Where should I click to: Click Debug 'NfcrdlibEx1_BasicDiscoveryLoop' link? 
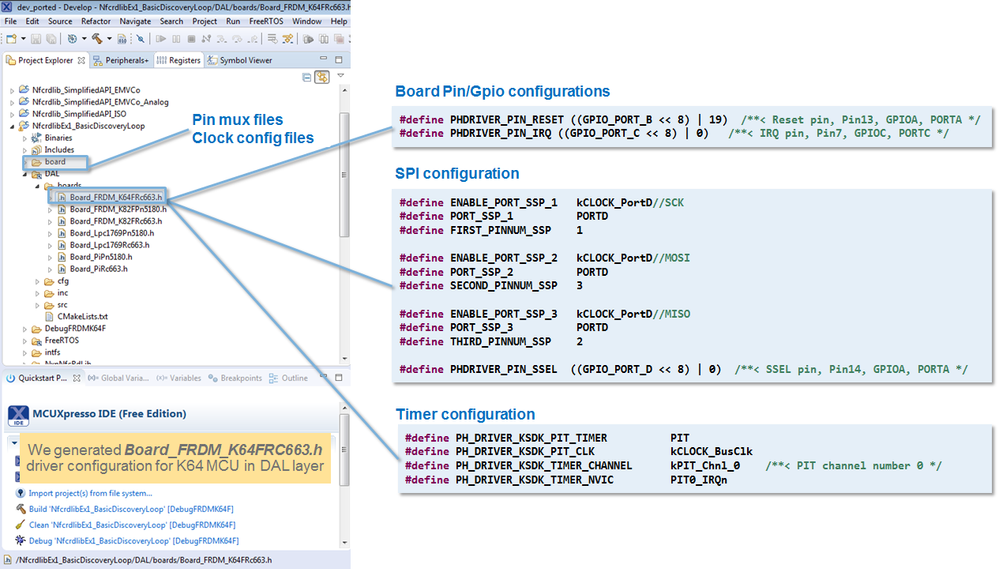(134, 541)
